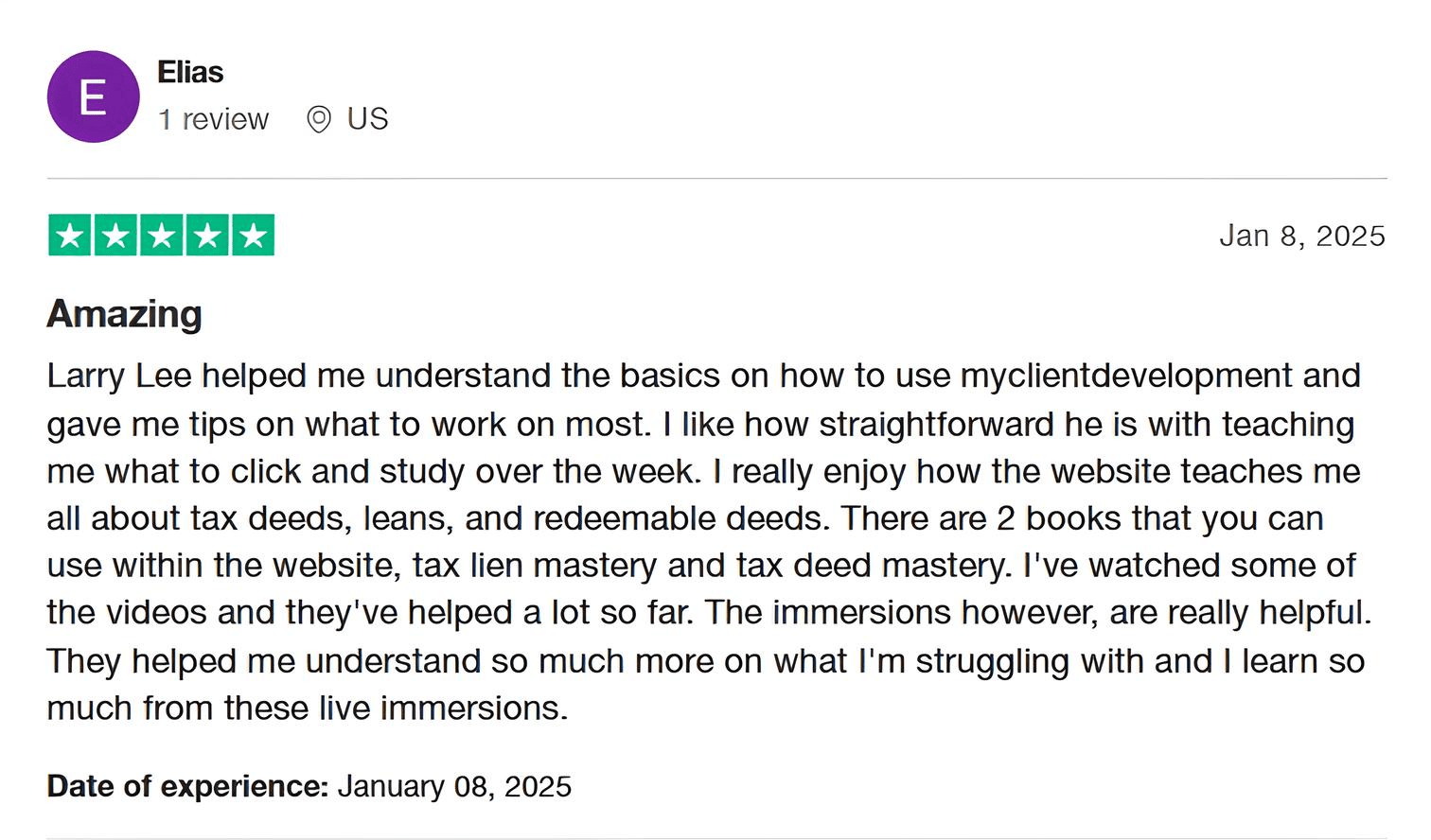1431x840 pixels.
Task: Click the "US" country label
Action: point(367,119)
